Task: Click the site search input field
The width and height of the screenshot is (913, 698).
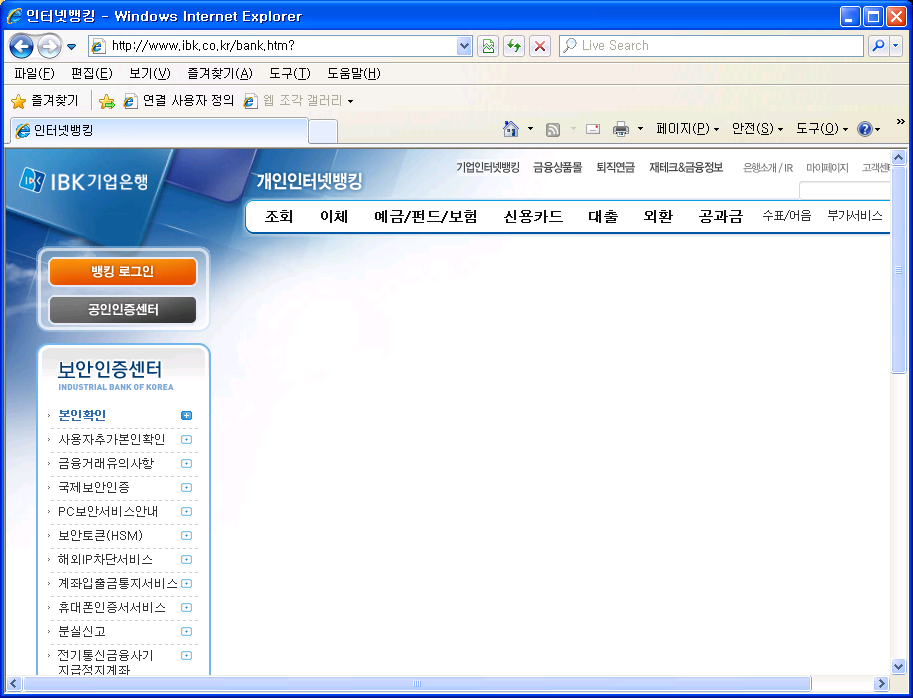Action: [845, 190]
